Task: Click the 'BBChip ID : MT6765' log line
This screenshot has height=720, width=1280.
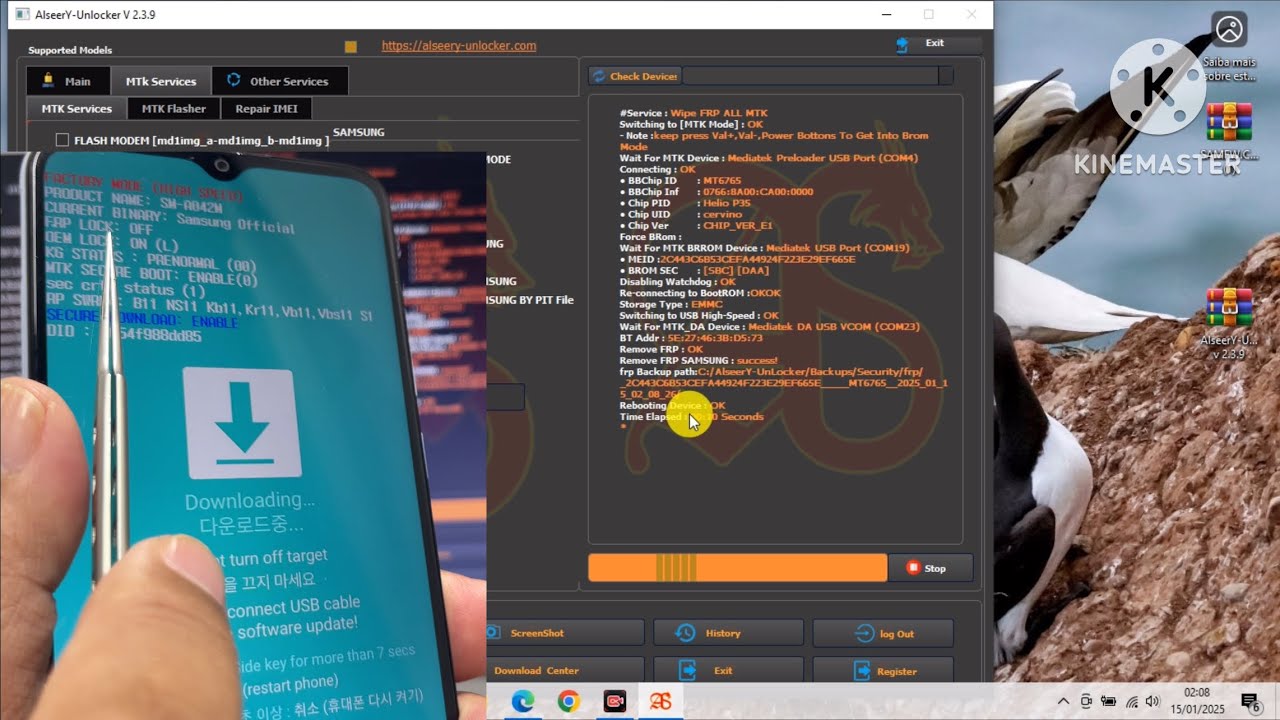Action: (681, 180)
